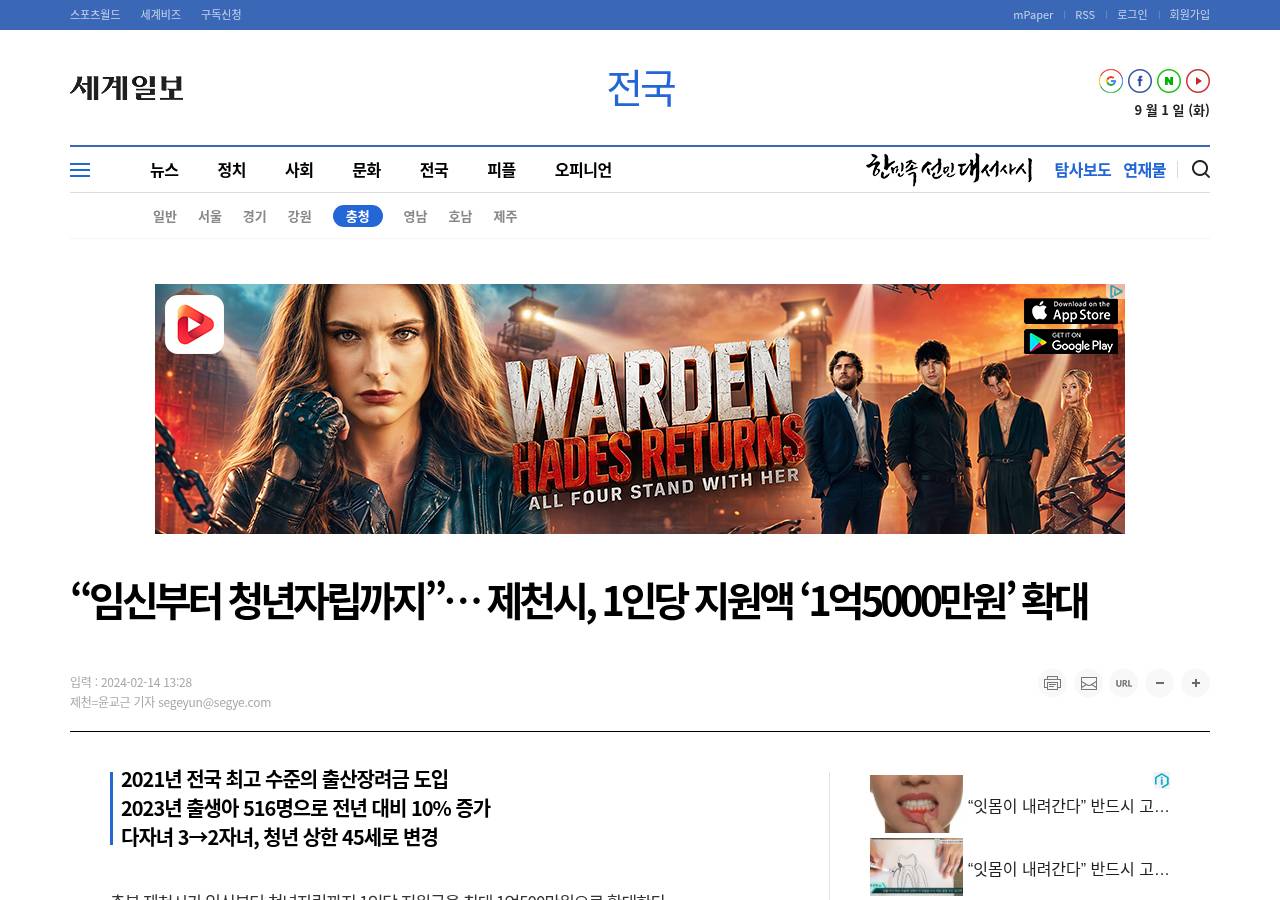Click the 전국 section heading
Screen dimensions: 1280x900
[x=640, y=88]
